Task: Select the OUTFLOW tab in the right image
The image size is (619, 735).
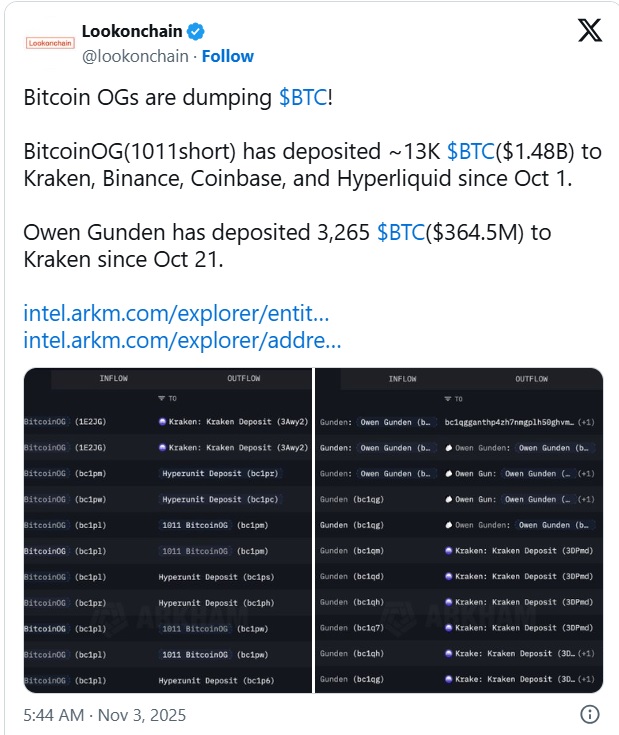Action: point(531,379)
